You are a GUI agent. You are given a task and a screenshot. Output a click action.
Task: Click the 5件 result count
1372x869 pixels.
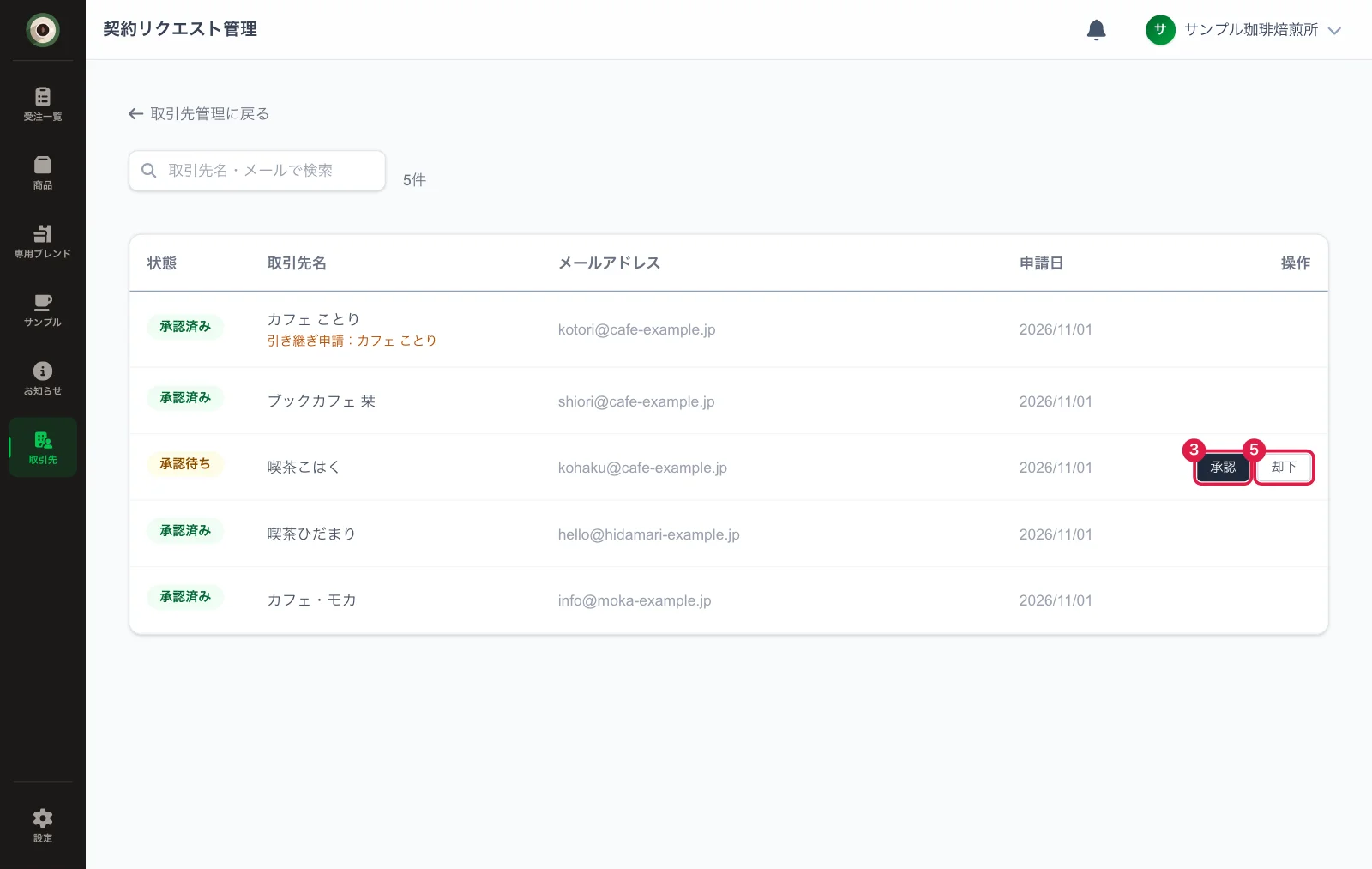(414, 180)
